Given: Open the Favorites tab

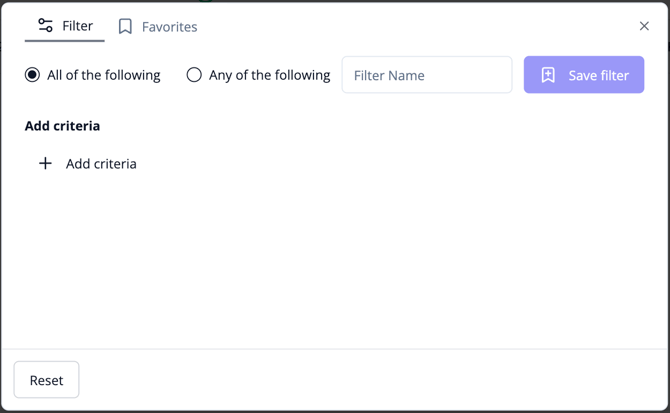Looking at the screenshot, I should click(158, 27).
